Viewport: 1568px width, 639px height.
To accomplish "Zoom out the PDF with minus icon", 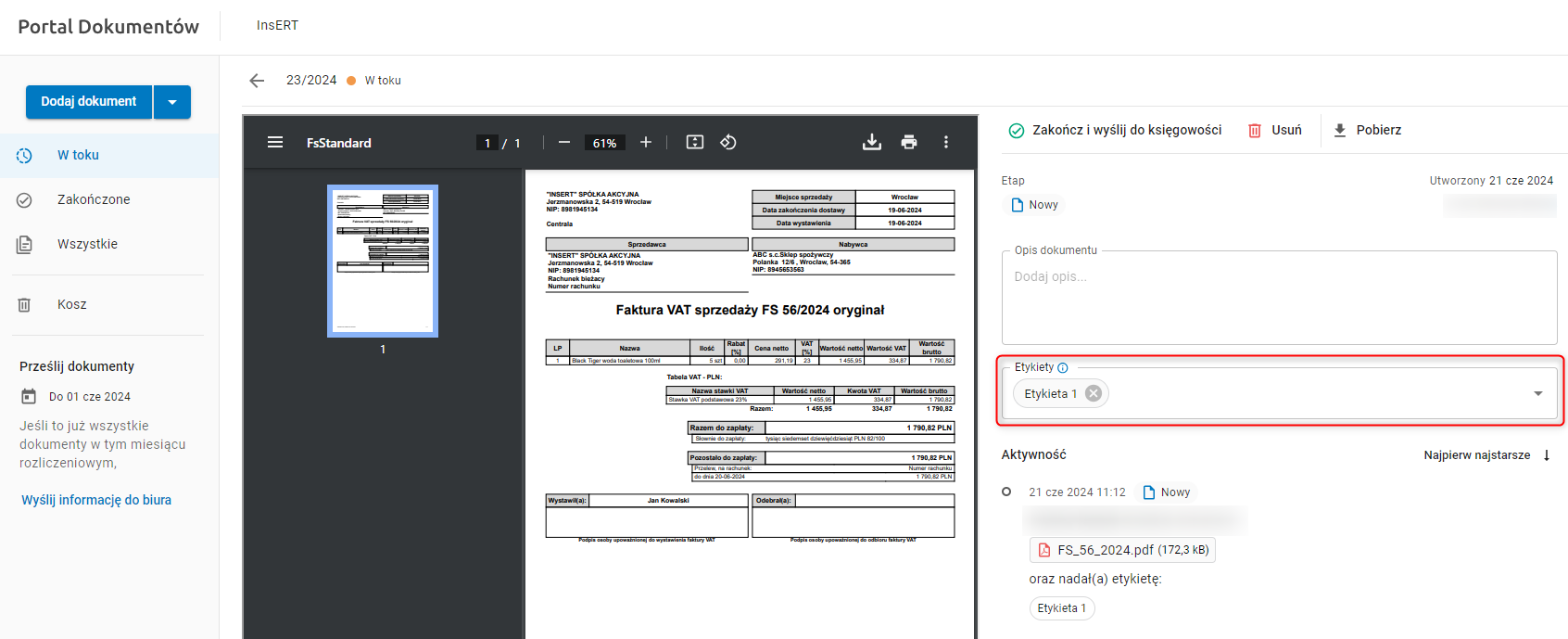I will (x=563, y=142).
